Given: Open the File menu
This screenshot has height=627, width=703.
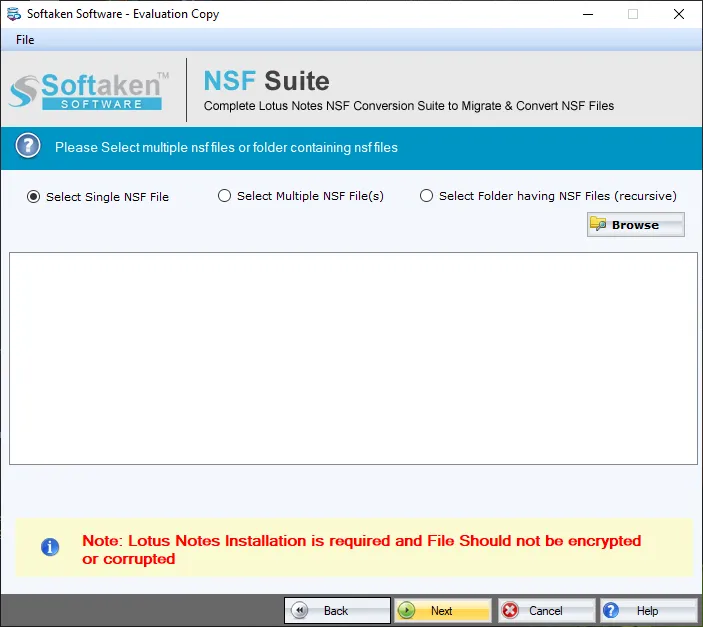Looking at the screenshot, I should coord(25,40).
